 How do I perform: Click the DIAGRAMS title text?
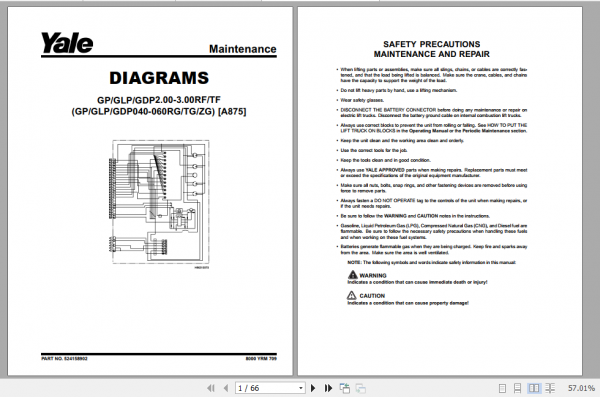click(159, 78)
